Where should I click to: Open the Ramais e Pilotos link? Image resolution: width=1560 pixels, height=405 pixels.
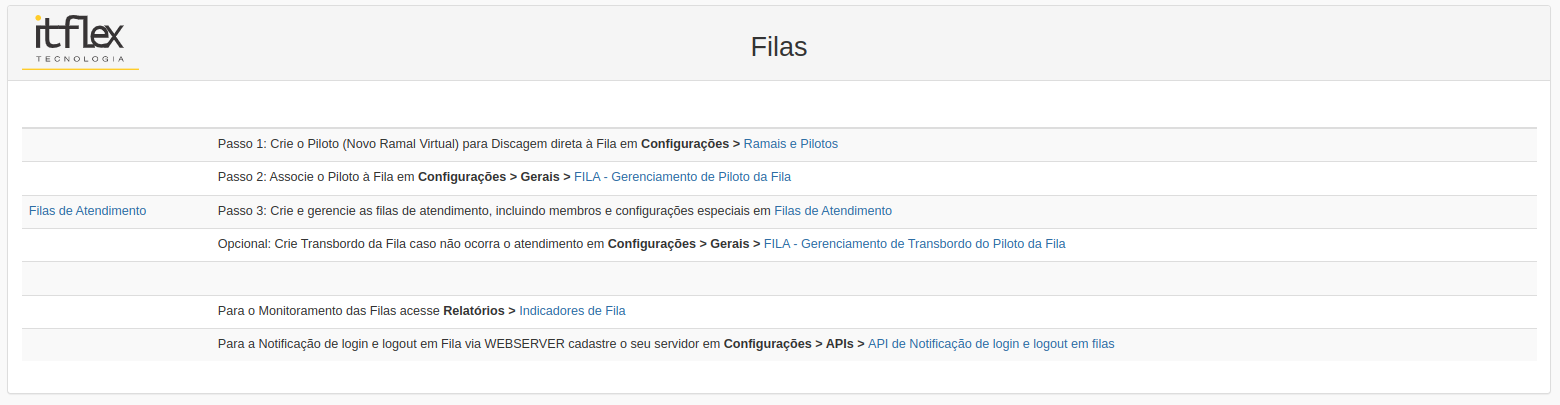pyautogui.click(x=791, y=144)
